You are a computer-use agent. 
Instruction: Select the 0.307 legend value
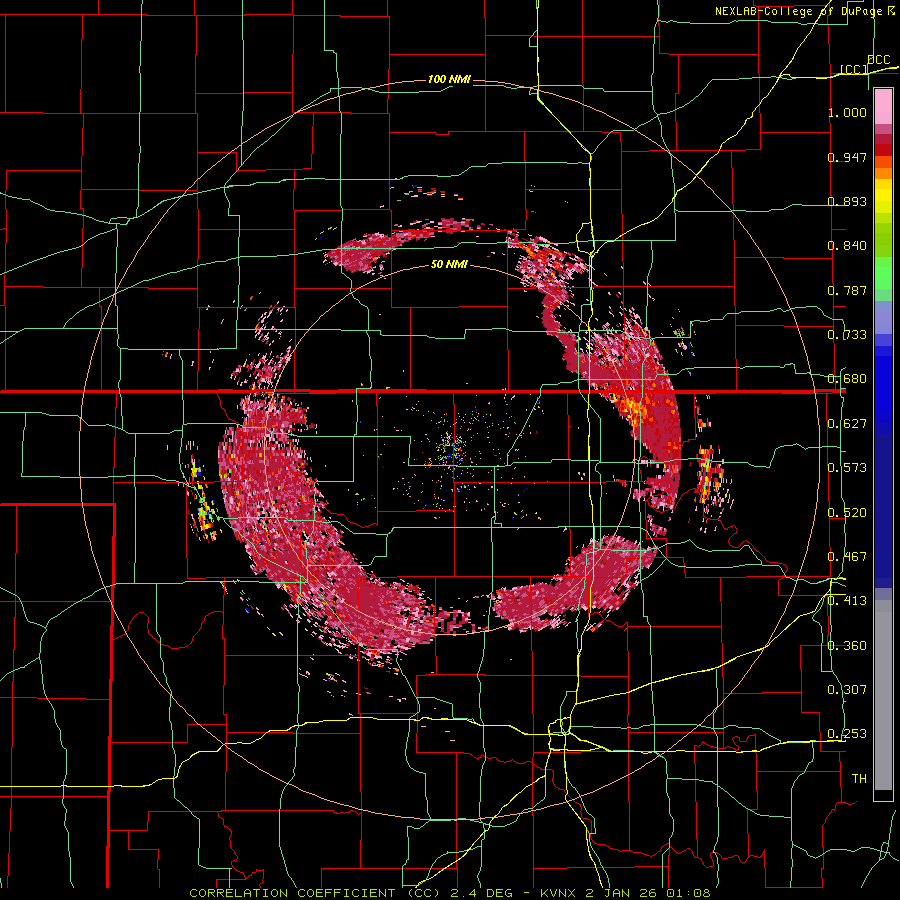847,690
